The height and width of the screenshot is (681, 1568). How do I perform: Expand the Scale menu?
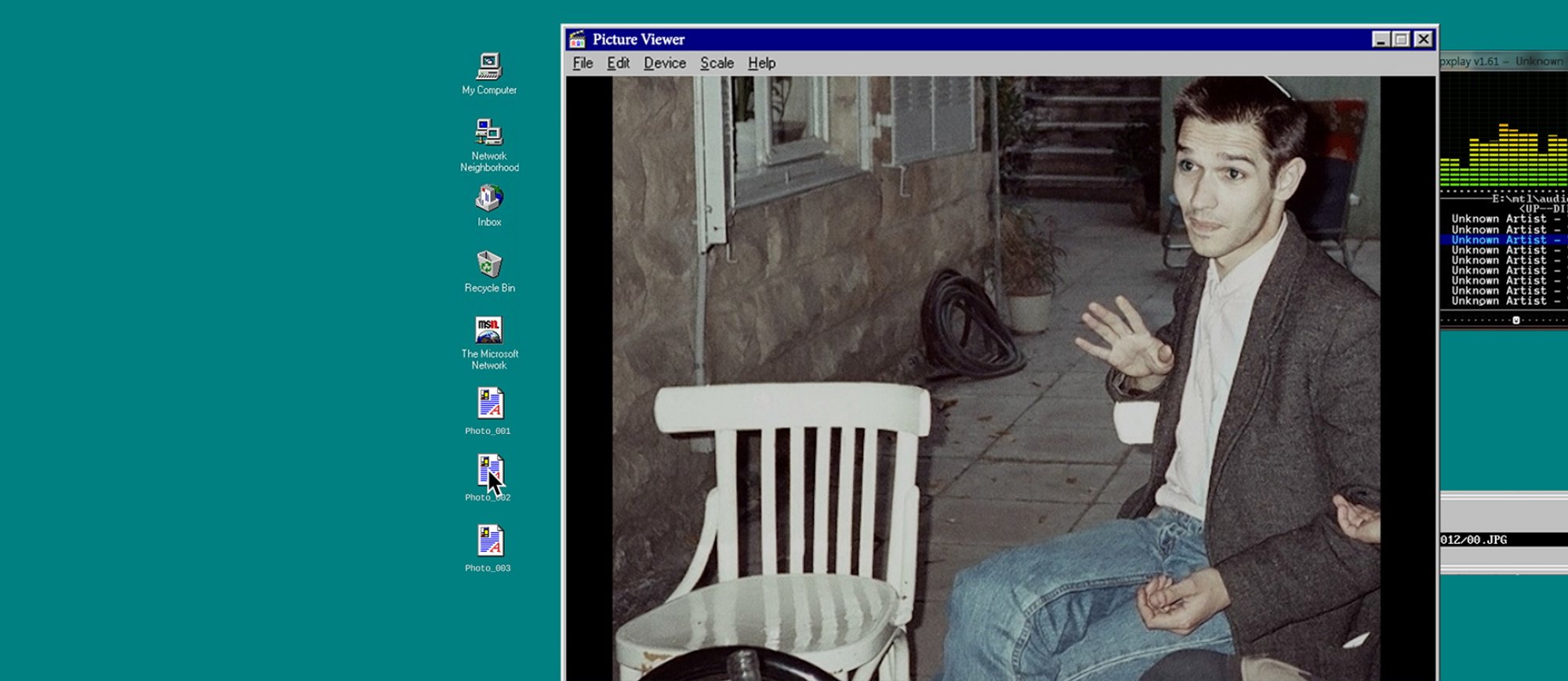(x=717, y=63)
